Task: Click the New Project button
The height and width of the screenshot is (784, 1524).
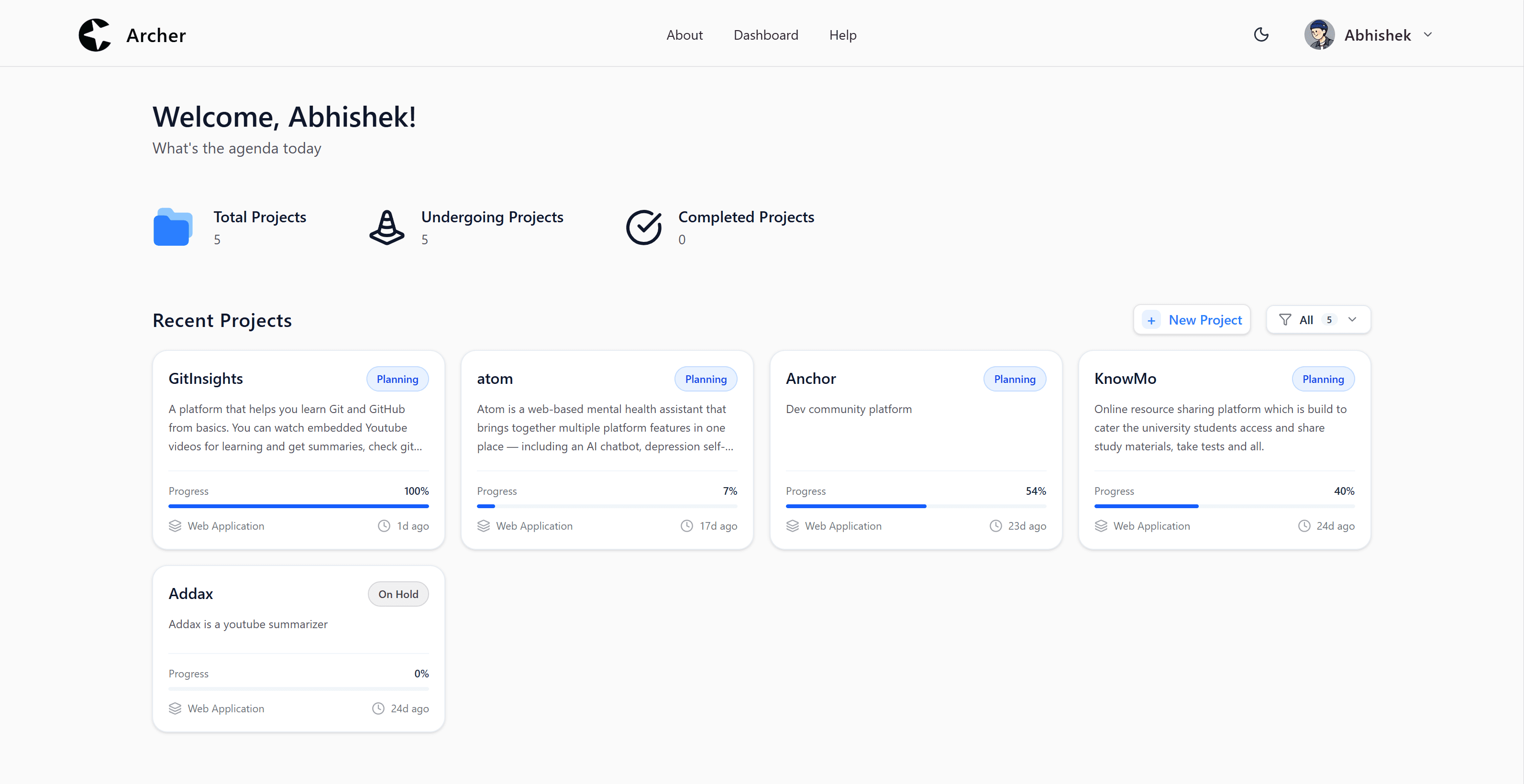Action: (1192, 320)
